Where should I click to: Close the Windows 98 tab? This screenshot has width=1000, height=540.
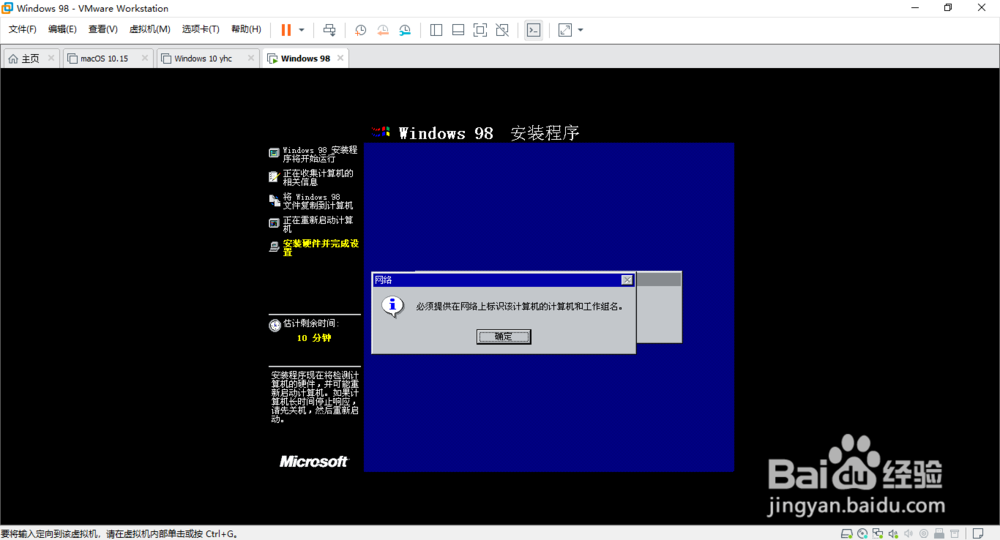(341, 58)
